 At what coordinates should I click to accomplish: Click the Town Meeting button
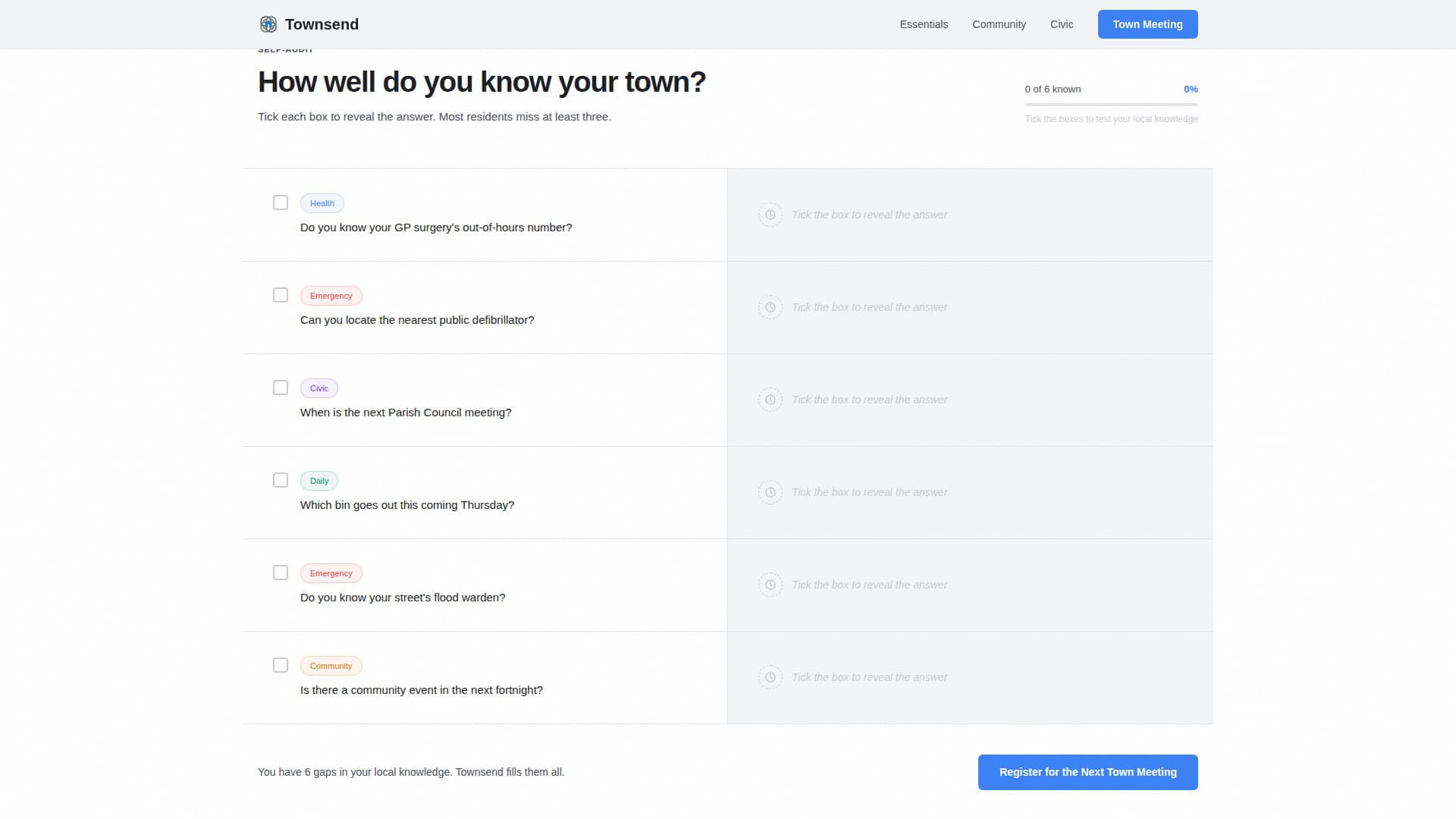(x=1147, y=24)
